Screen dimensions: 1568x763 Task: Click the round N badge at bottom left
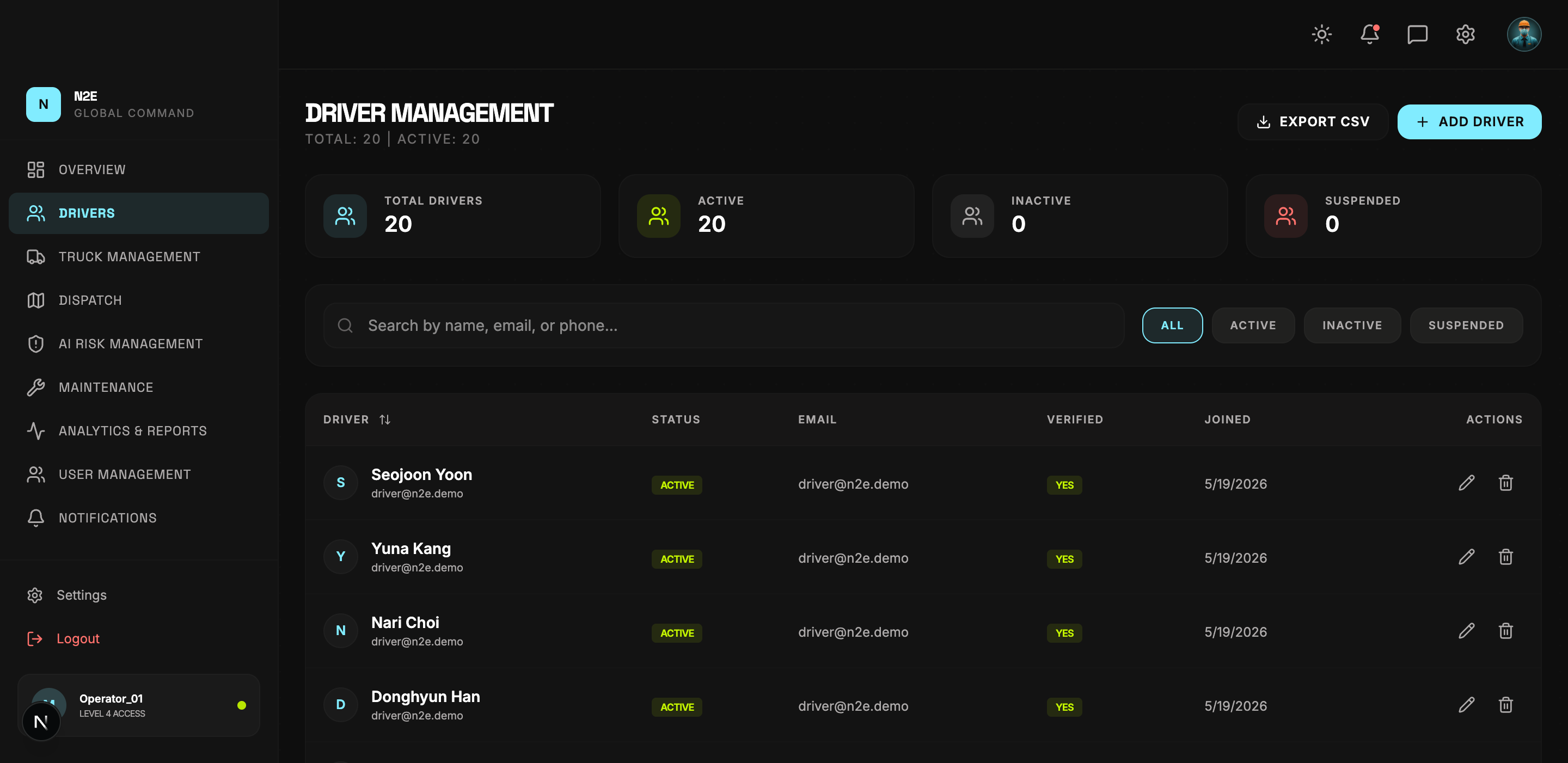click(x=41, y=722)
